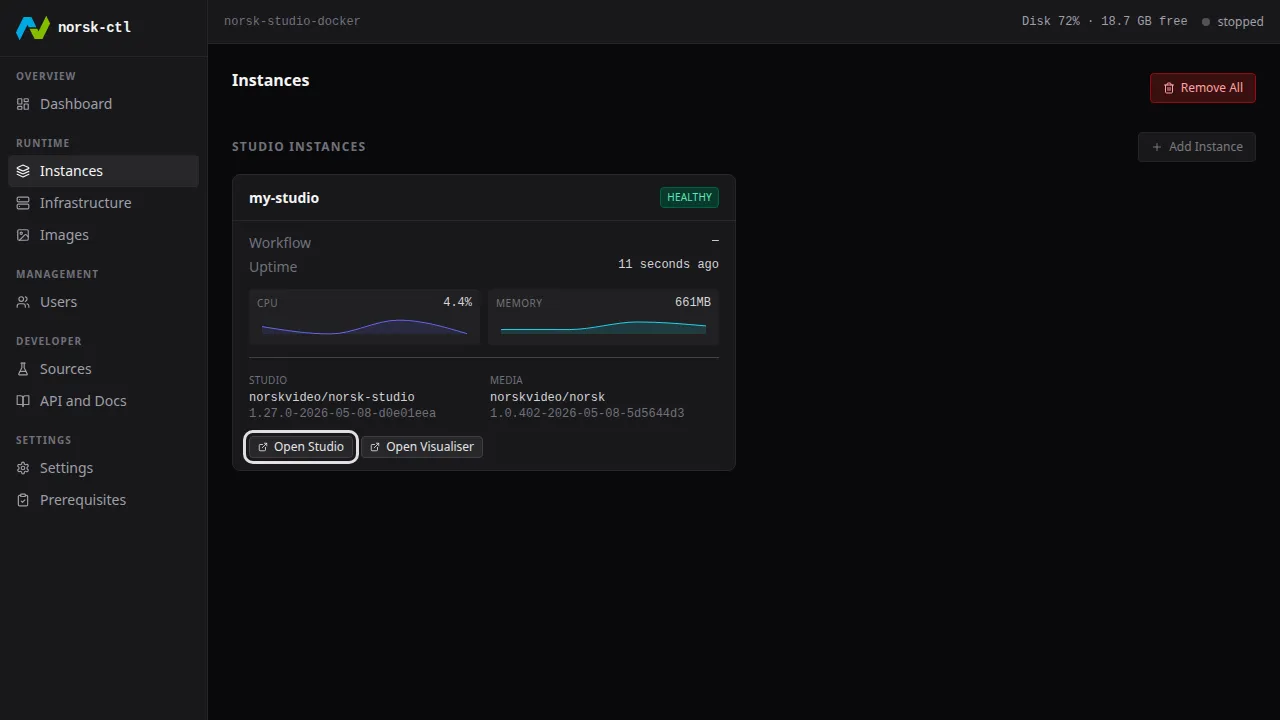Open the Images section
The height and width of the screenshot is (720, 1280).
pos(104,235)
